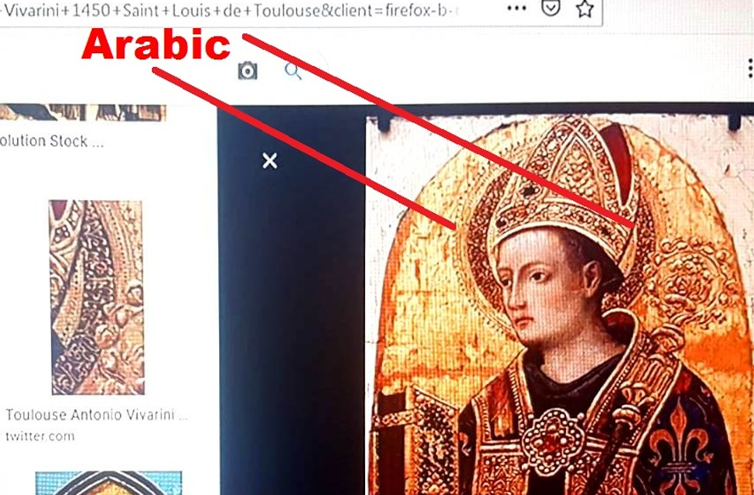This screenshot has height=495, width=754.
Task: Close the image preview panel with X
Action: coord(270,161)
